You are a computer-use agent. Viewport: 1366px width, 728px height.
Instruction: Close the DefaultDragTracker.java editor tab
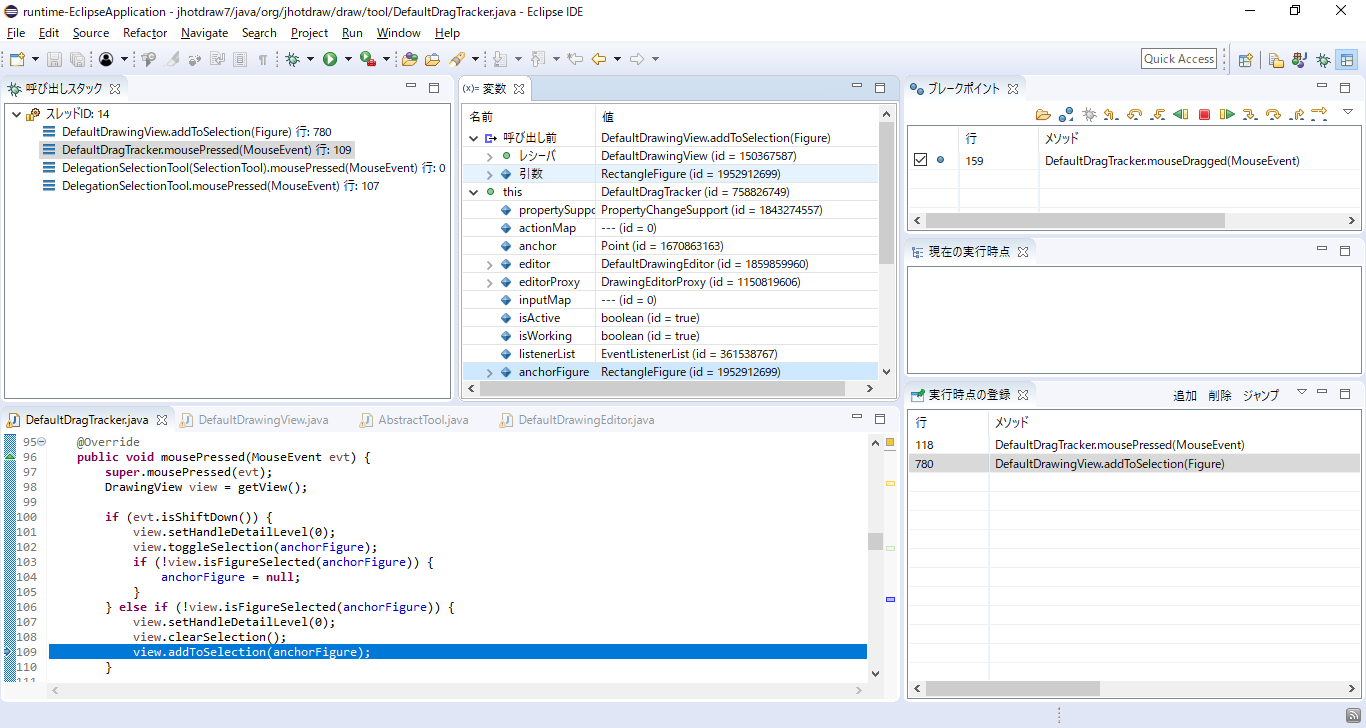[160, 420]
